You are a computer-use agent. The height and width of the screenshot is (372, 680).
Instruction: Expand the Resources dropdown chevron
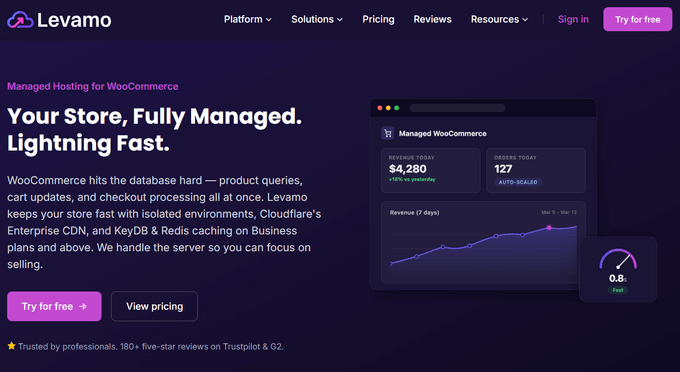pos(525,20)
